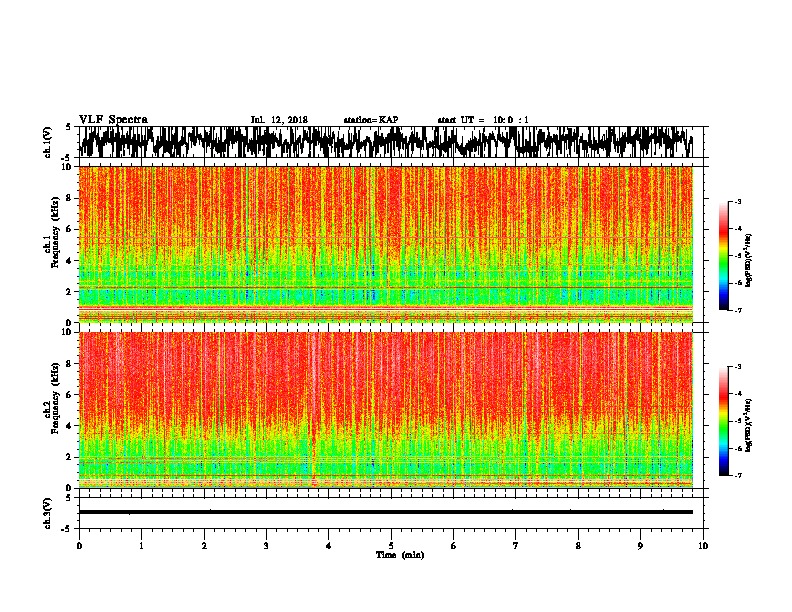Click the ch.2 spectrogram color scale bar
The image size is (792, 612).
pyautogui.click(x=724, y=421)
